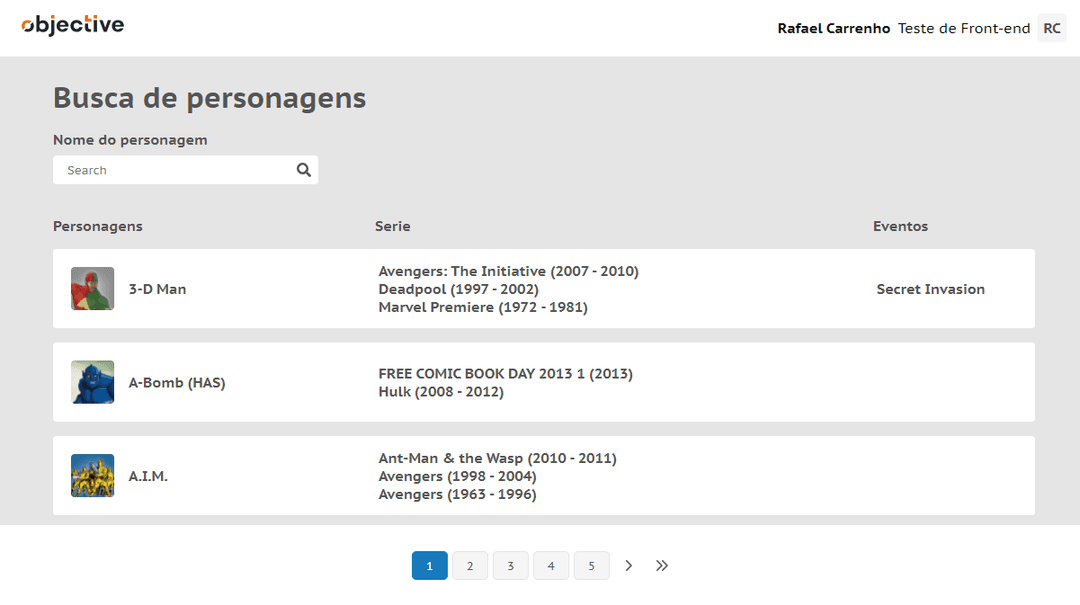
Task: Click the 3-D Man thumbnail
Action: (x=92, y=289)
